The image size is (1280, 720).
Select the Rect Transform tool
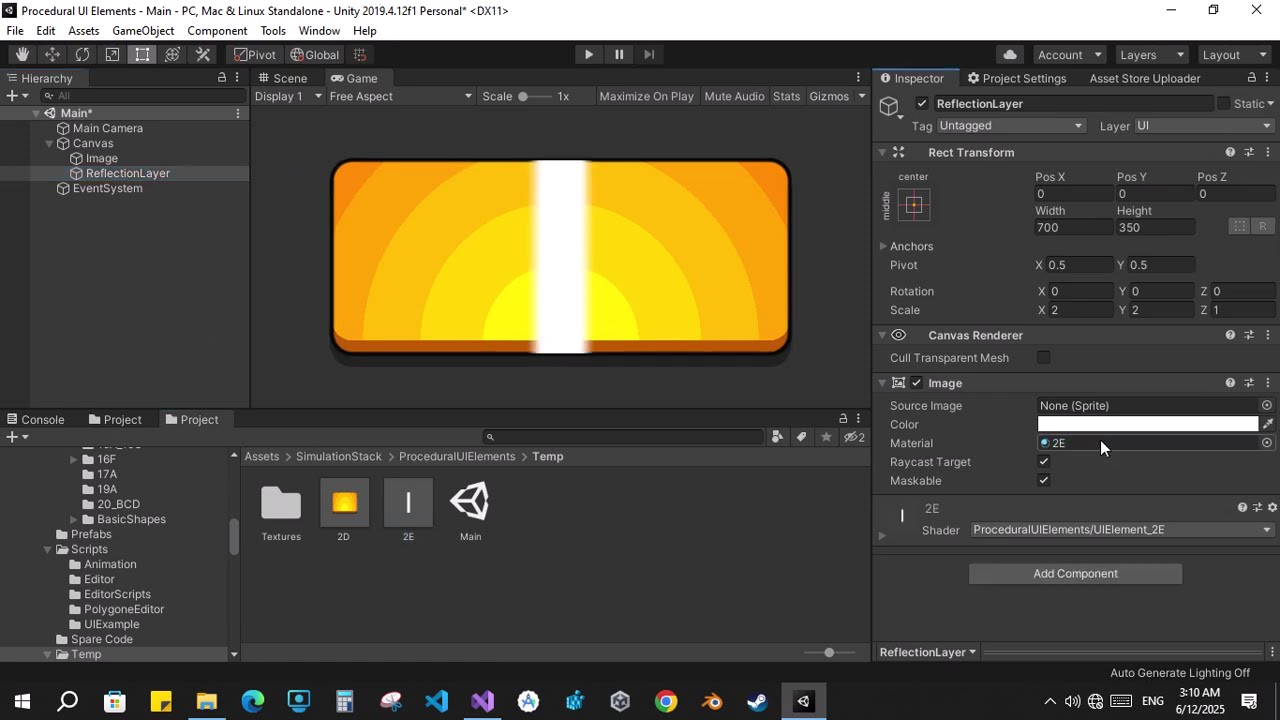pos(142,55)
